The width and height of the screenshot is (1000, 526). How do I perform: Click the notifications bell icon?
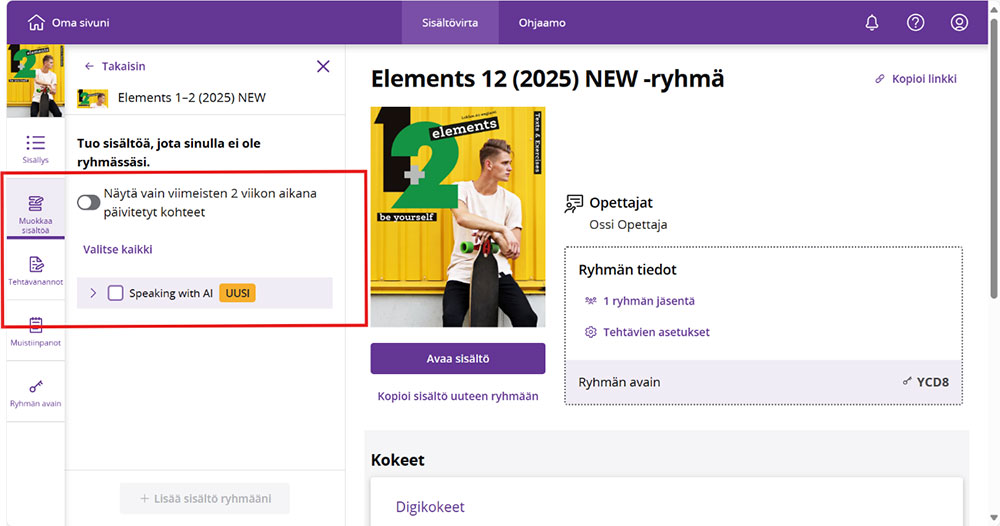coord(872,22)
